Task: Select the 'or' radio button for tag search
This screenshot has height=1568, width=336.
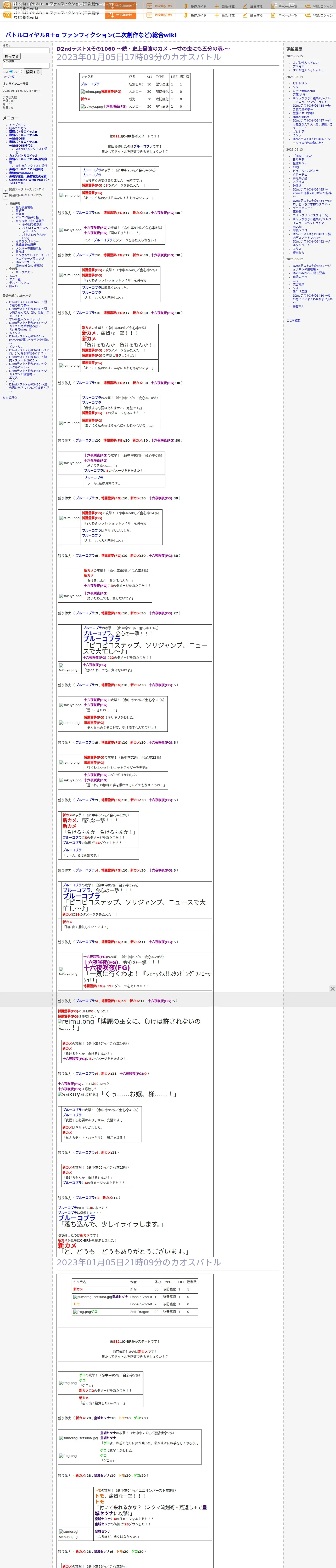Action: tap(20, 71)
